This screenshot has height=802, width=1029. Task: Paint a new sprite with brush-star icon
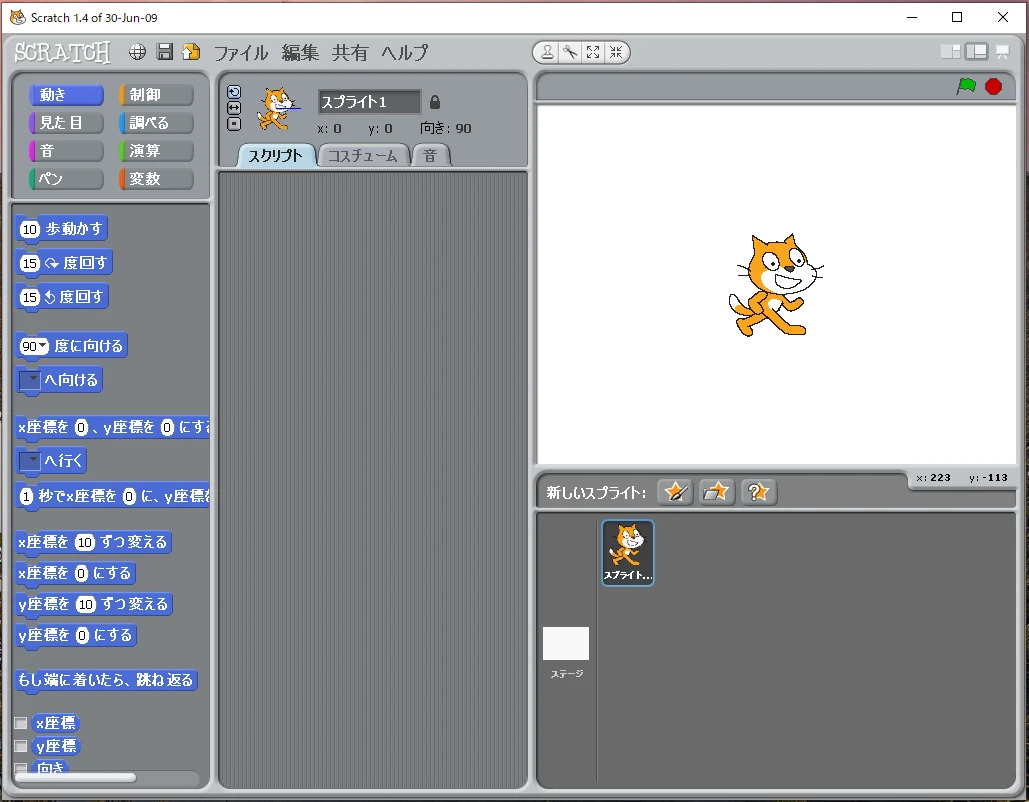(x=676, y=492)
